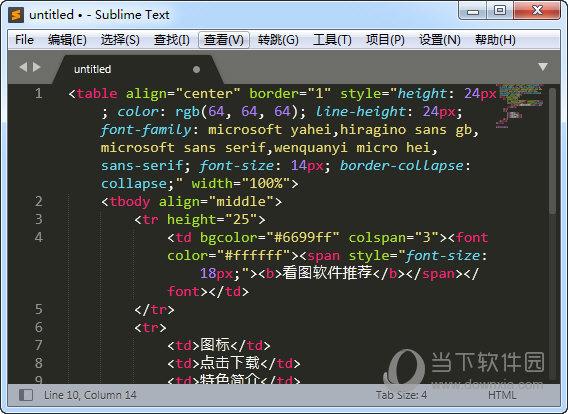Viewport: 568px width, 414px height.
Task: Close the untitled tab via its unsaved dot
Action: coord(196,69)
